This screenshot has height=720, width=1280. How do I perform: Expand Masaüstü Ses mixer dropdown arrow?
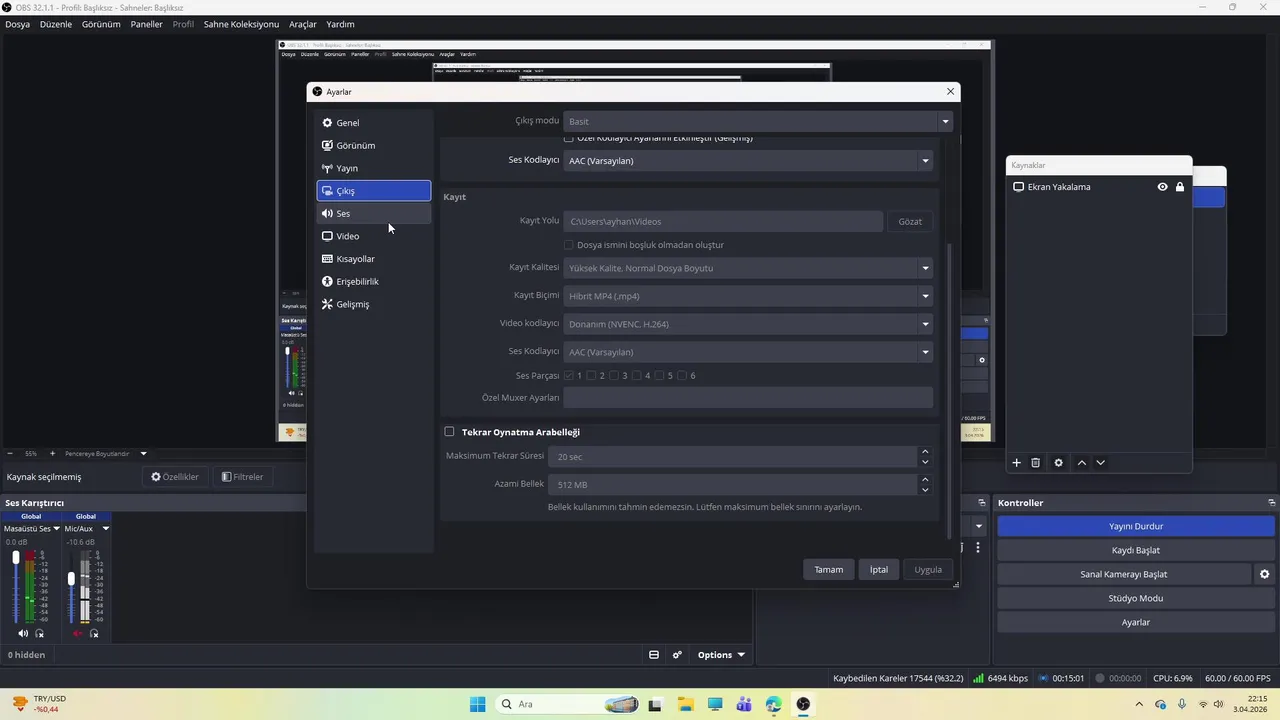click(x=57, y=529)
